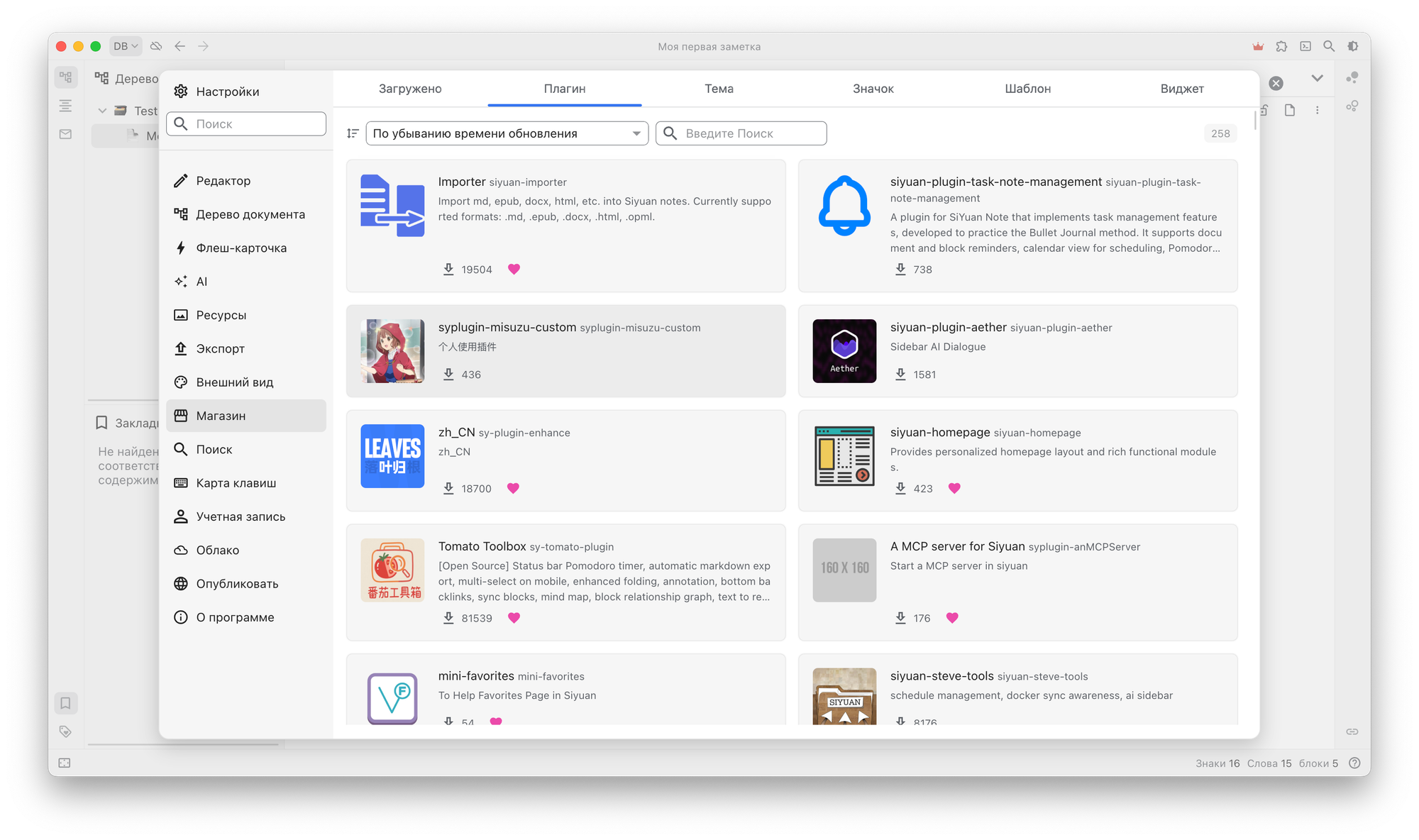This screenshot has width=1419, height=840.
Task: Click the plugins puzzle icon in title bar
Action: (x=1281, y=46)
